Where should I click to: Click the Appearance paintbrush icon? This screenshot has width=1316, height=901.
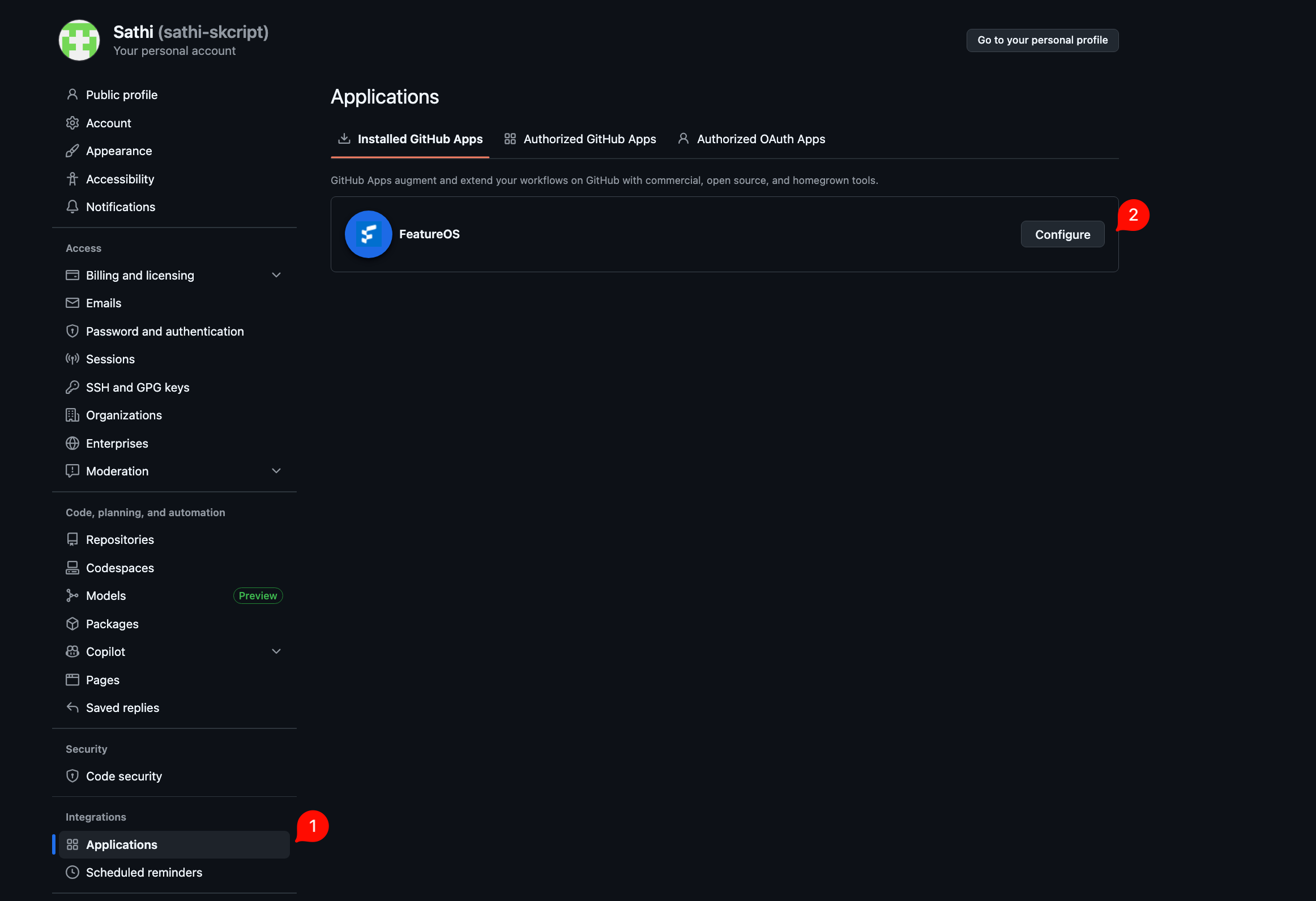point(72,151)
